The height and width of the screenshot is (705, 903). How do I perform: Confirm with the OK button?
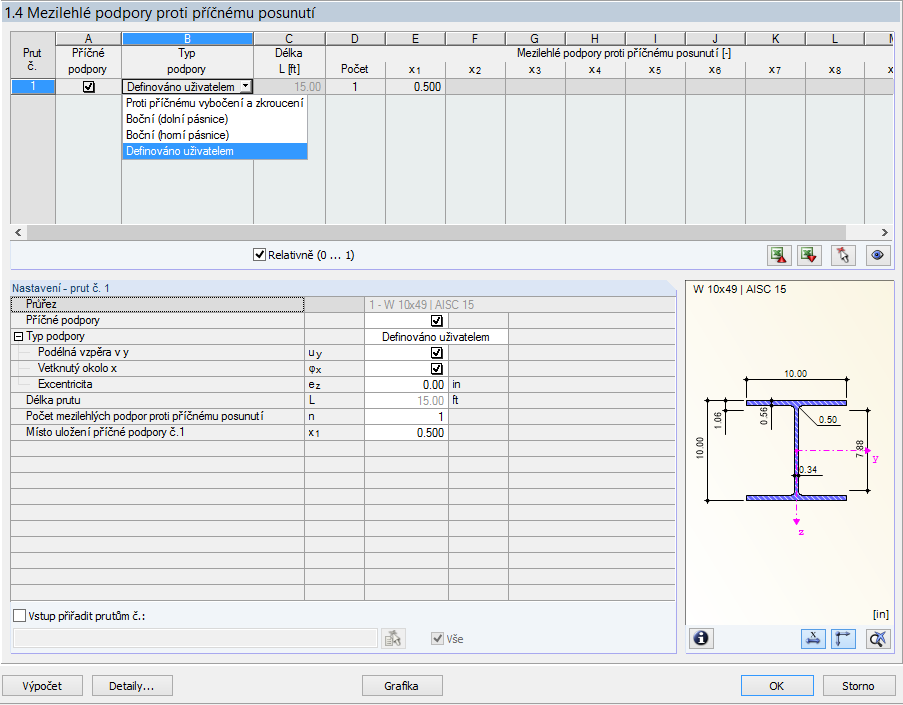tap(777, 686)
